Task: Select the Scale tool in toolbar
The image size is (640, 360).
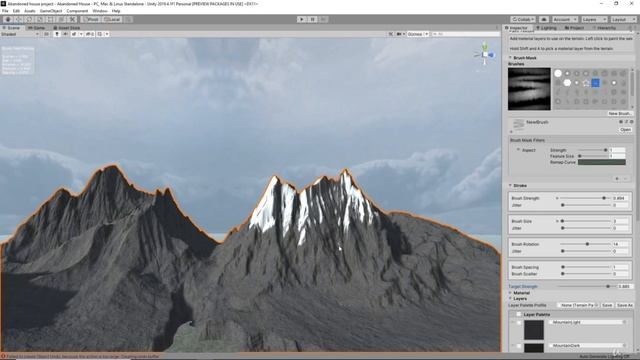Action: click(x=40, y=19)
